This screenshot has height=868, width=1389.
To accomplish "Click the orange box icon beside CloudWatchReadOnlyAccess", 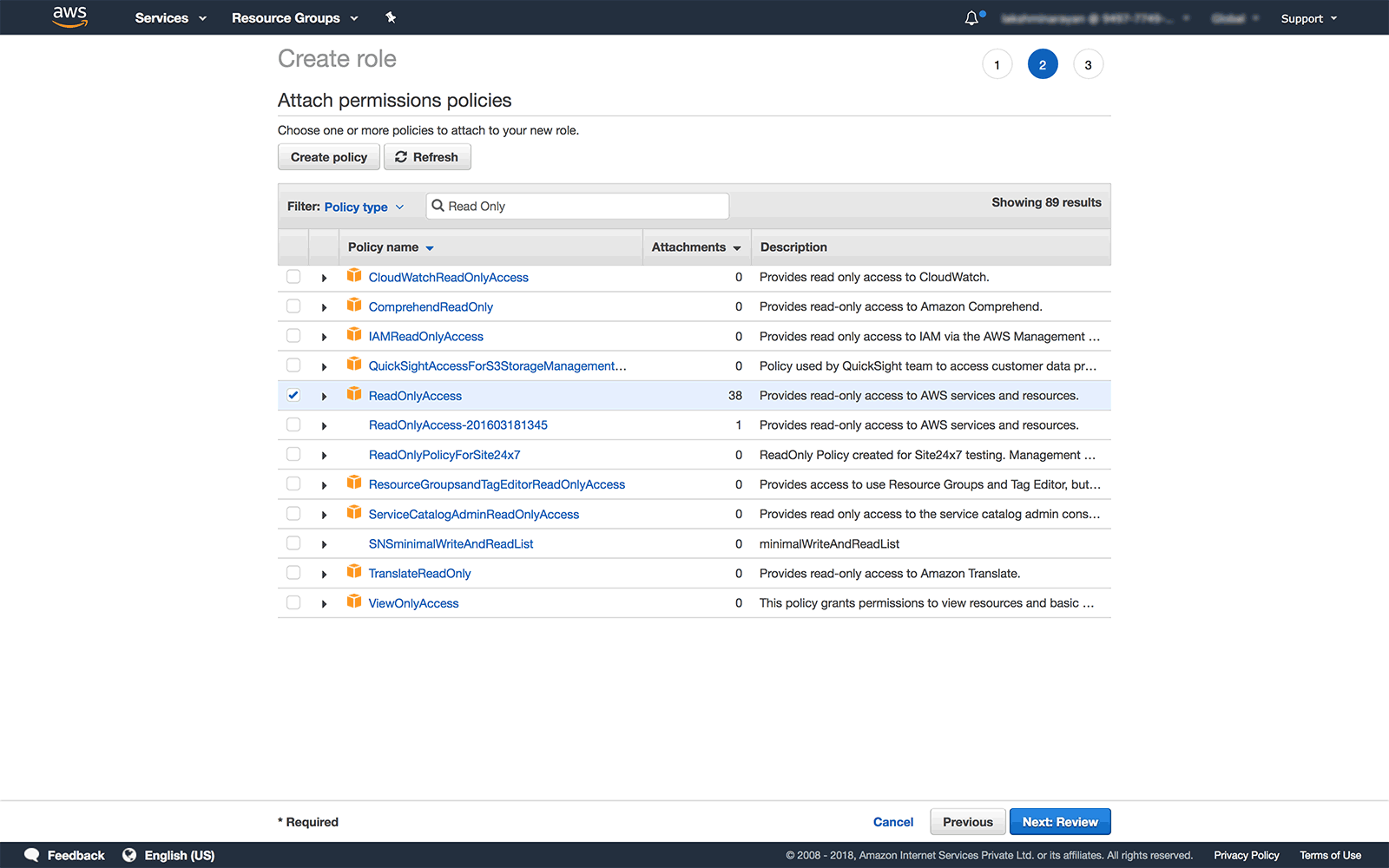I will coord(354,276).
